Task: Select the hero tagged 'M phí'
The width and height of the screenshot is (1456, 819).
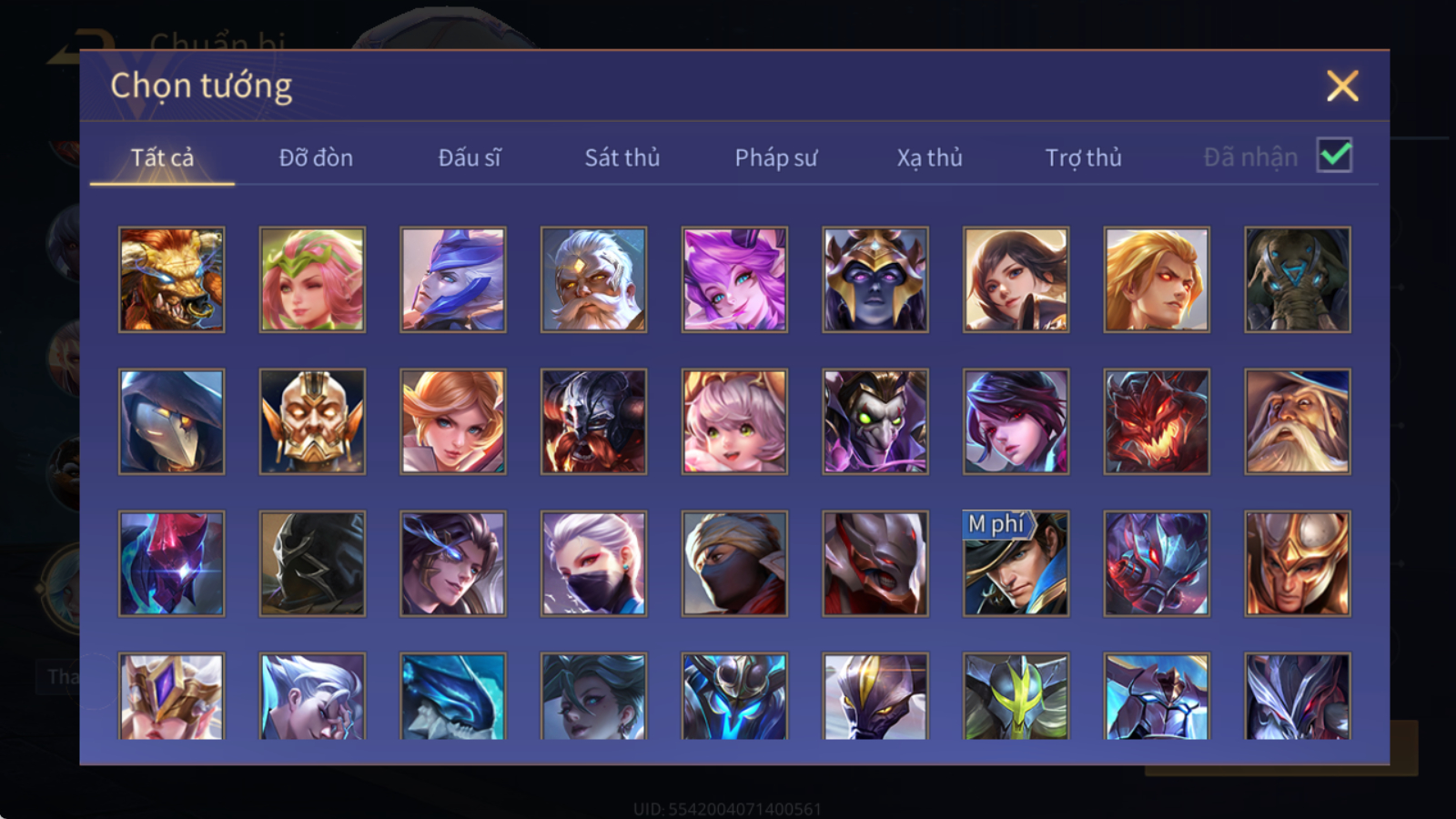Action: point(1016,563)
